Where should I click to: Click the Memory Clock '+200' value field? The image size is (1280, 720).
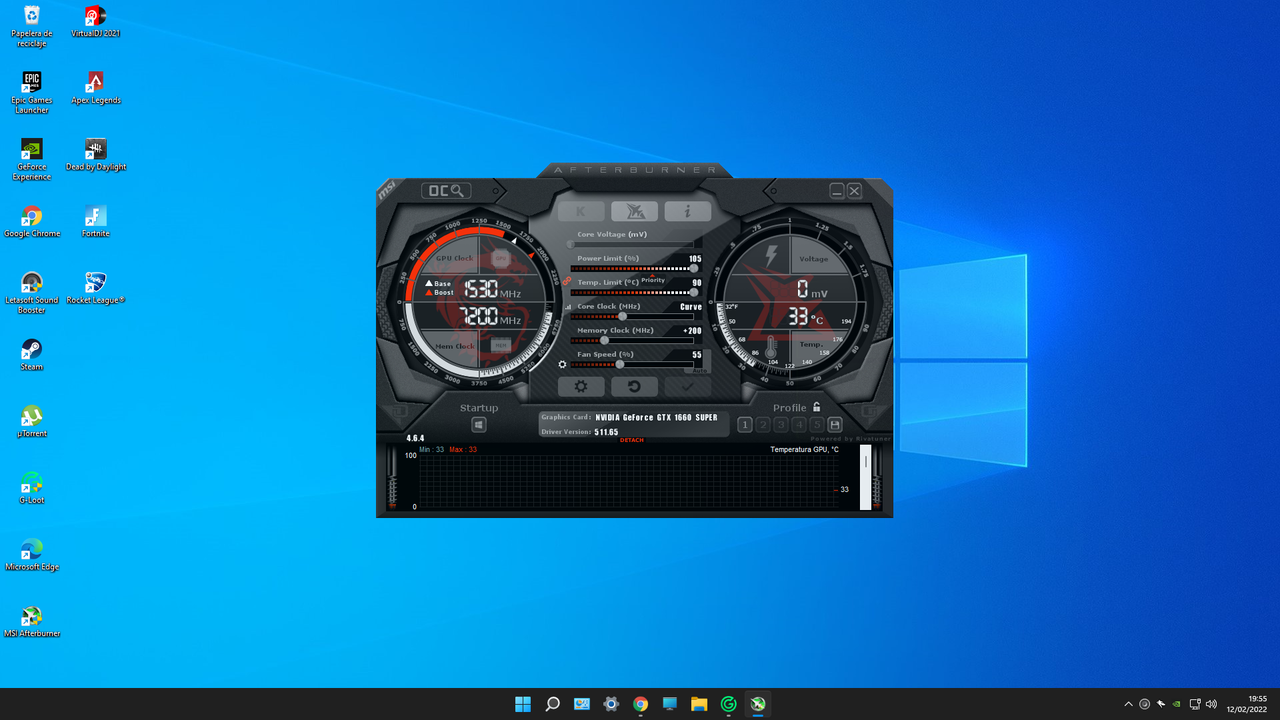692,331
